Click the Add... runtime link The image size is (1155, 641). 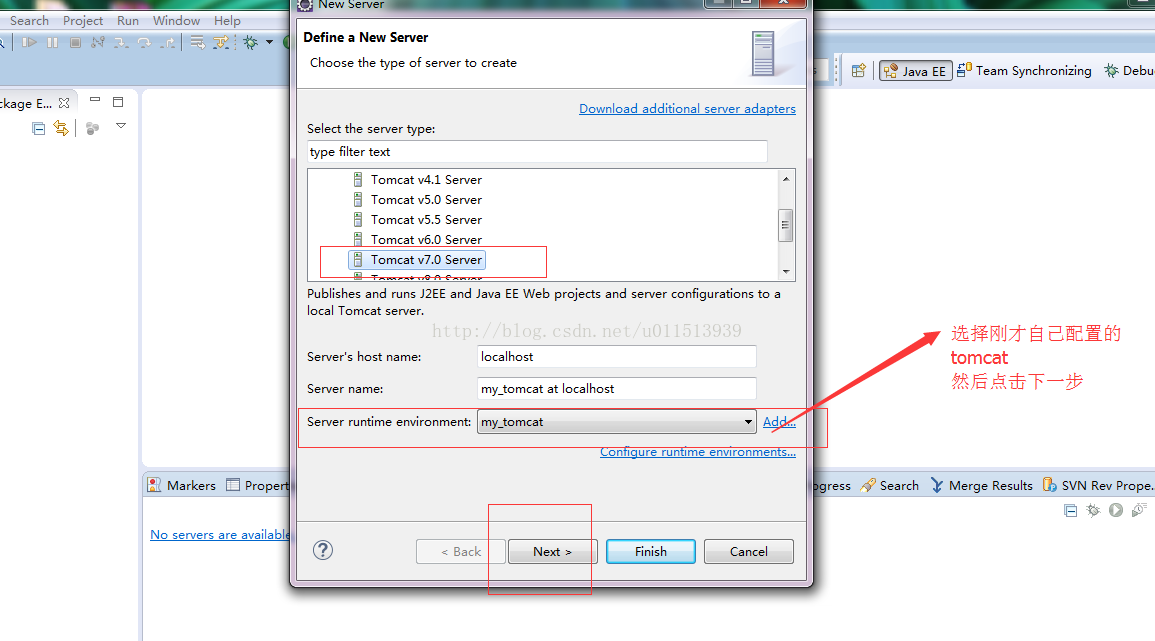tap(779, 421)
